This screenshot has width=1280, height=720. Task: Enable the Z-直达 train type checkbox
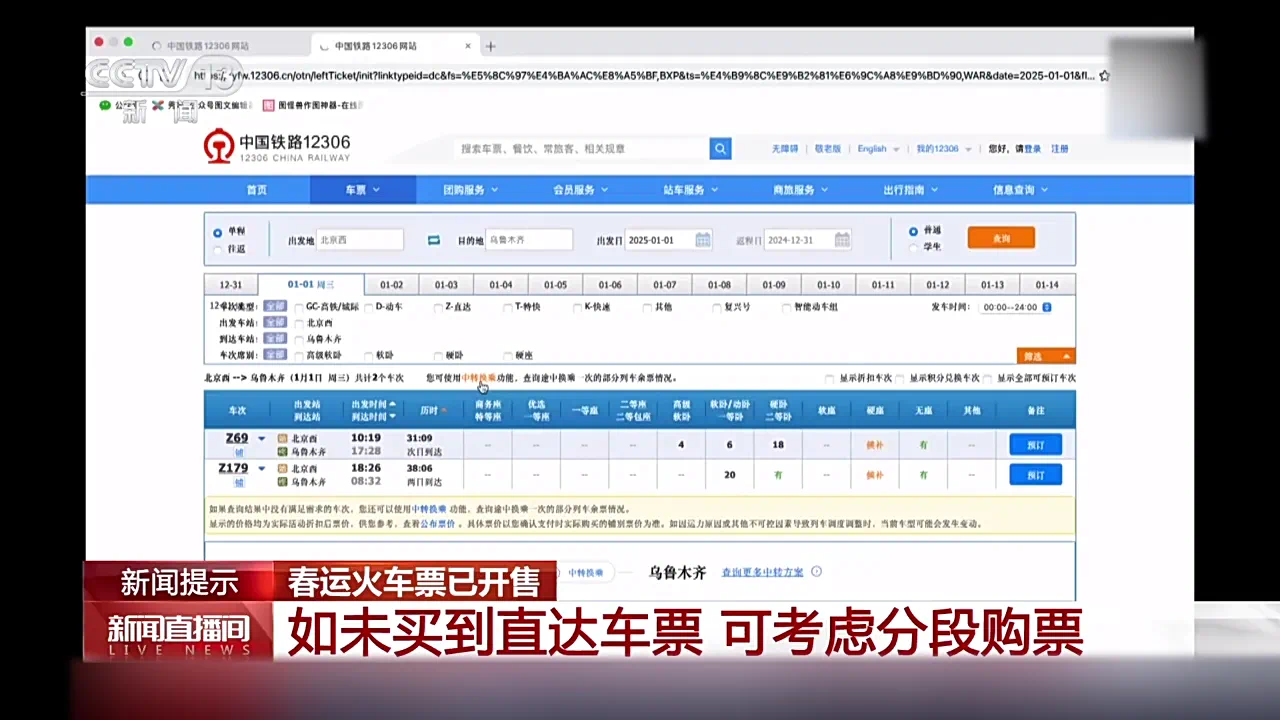point(438,307)
